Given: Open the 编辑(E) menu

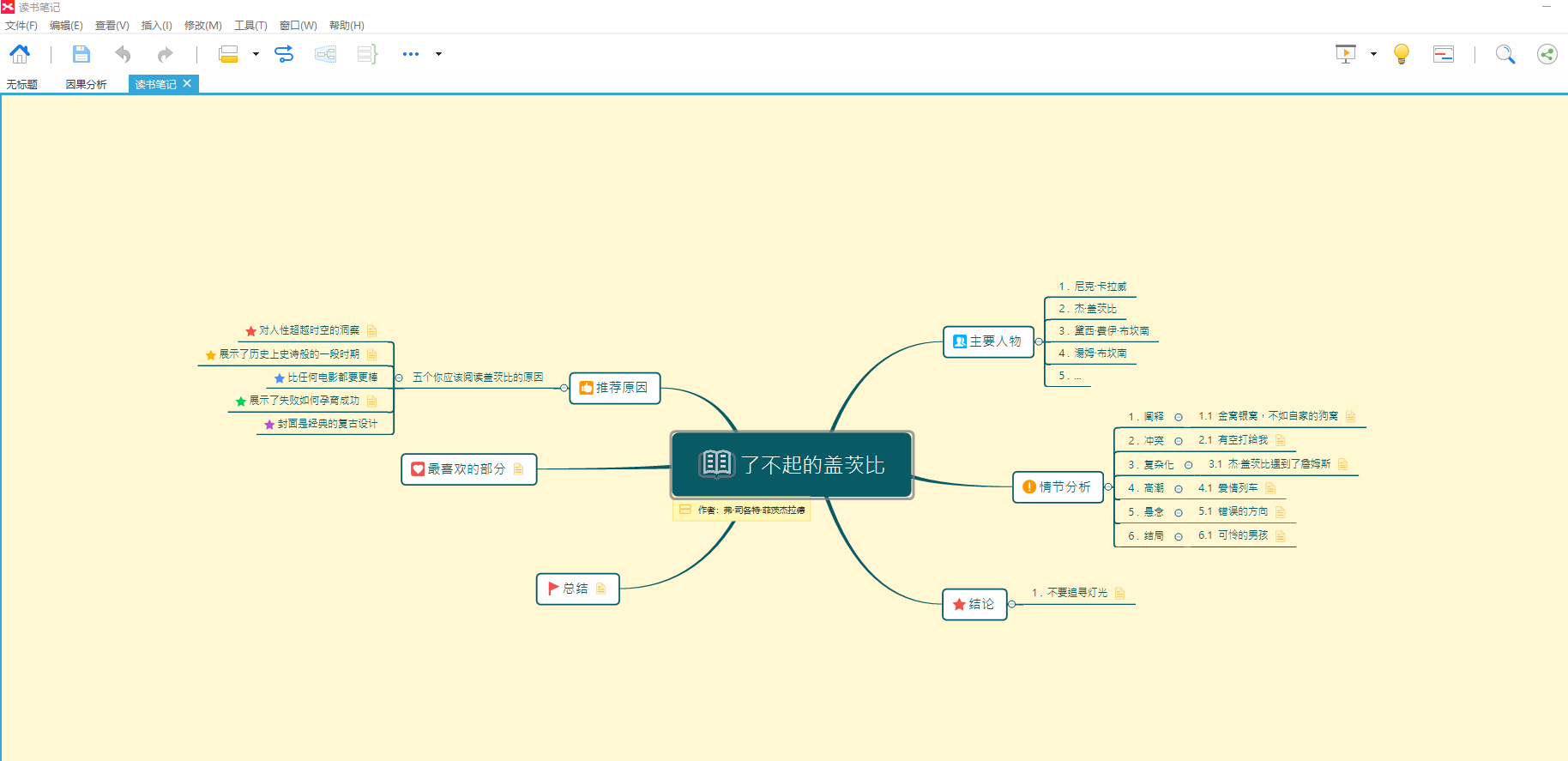Looking at the screenshot, I should click(x=66, y=26).
